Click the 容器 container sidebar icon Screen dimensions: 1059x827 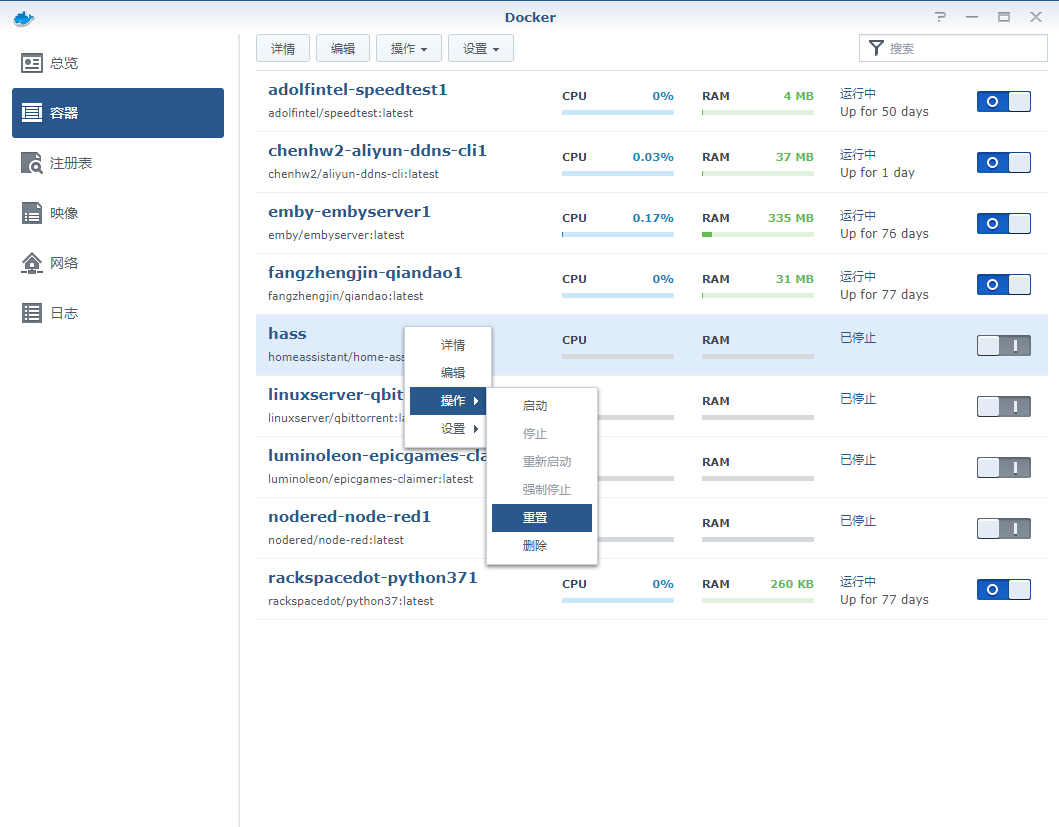[x=32, y=113]
